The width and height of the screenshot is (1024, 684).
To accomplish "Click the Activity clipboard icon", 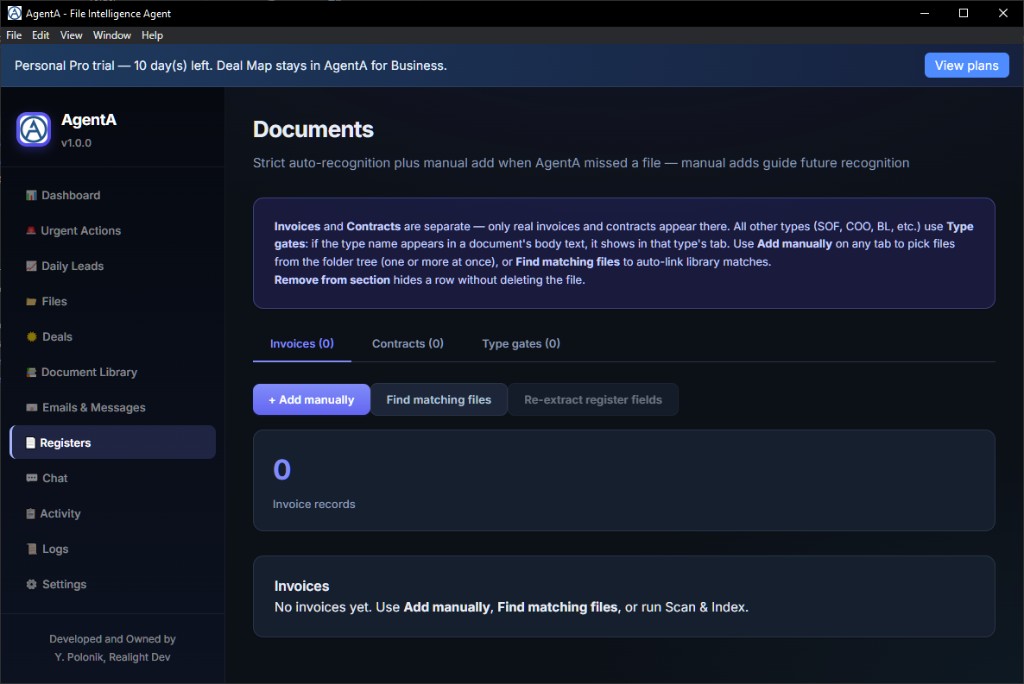I will (30, 513).
